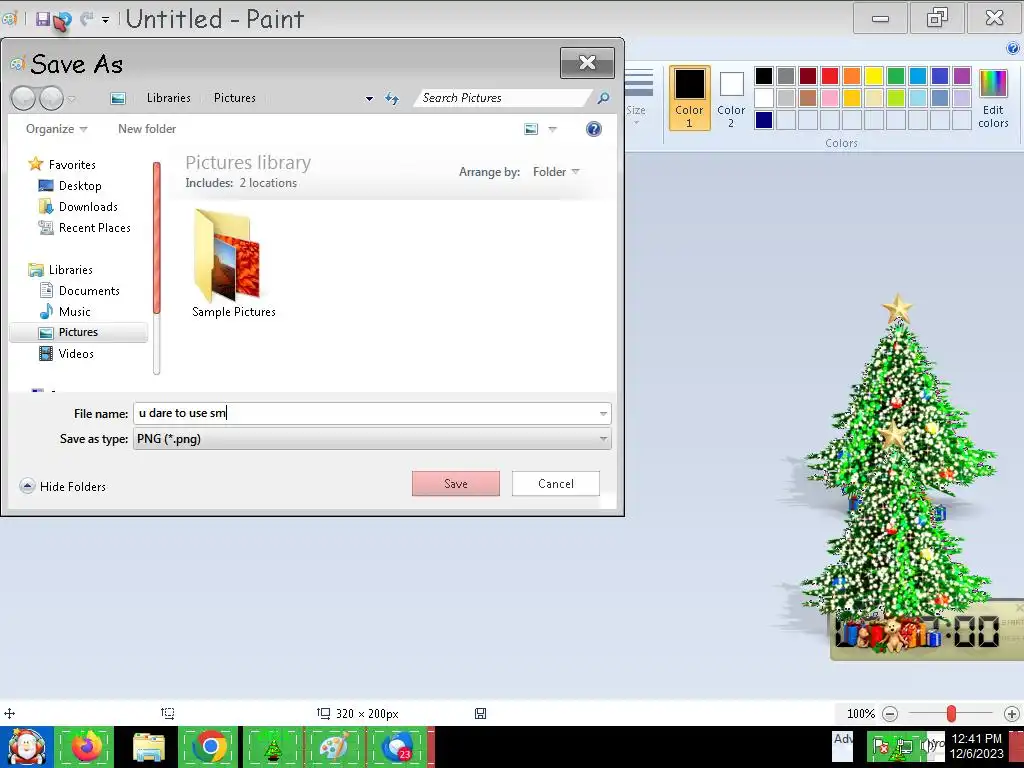1024x768 pixels.
Task: Select the Sample Pictures folder
Action: coord(233,263)
